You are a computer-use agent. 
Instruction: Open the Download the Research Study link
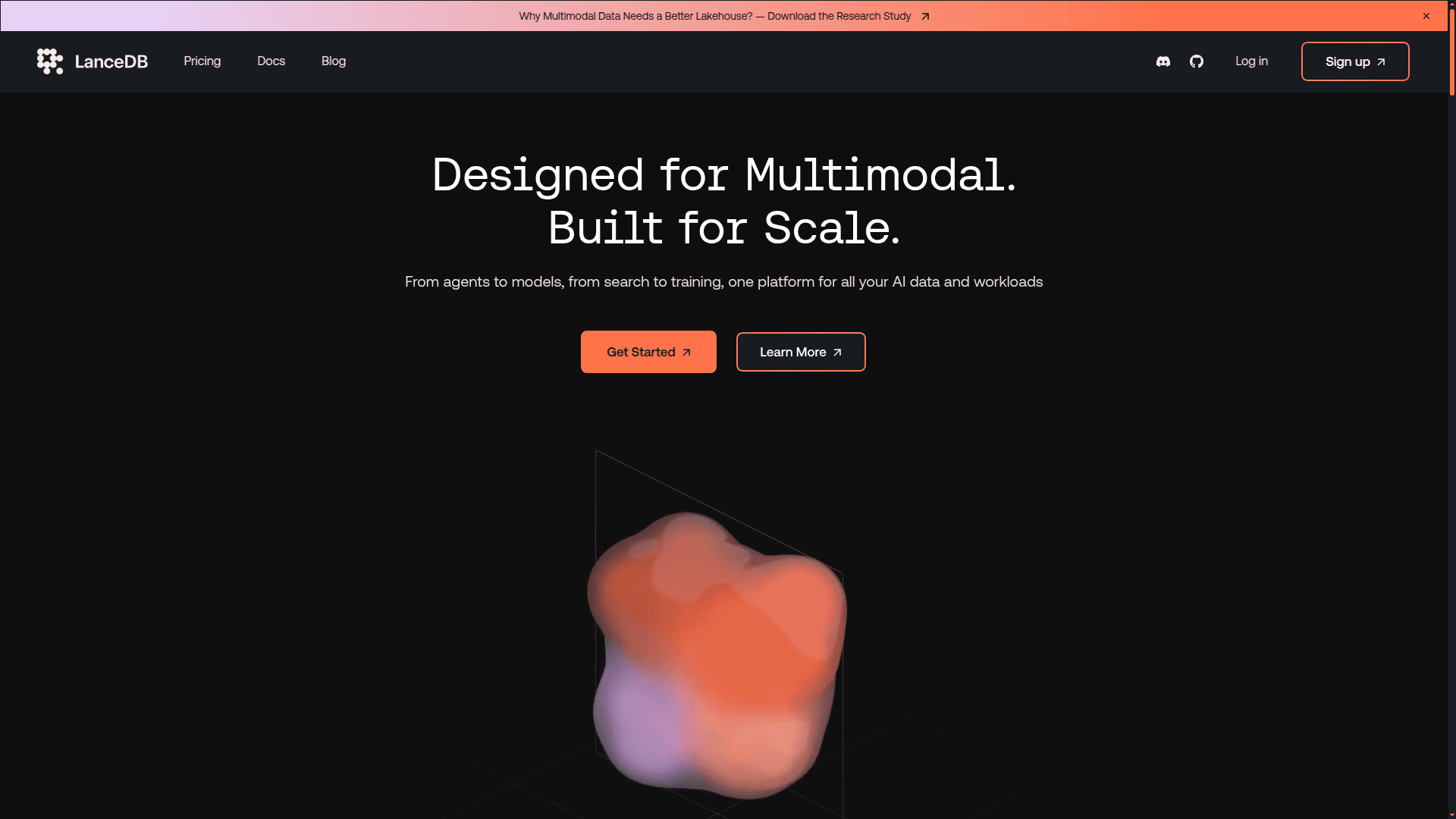[x=839, y=16]
